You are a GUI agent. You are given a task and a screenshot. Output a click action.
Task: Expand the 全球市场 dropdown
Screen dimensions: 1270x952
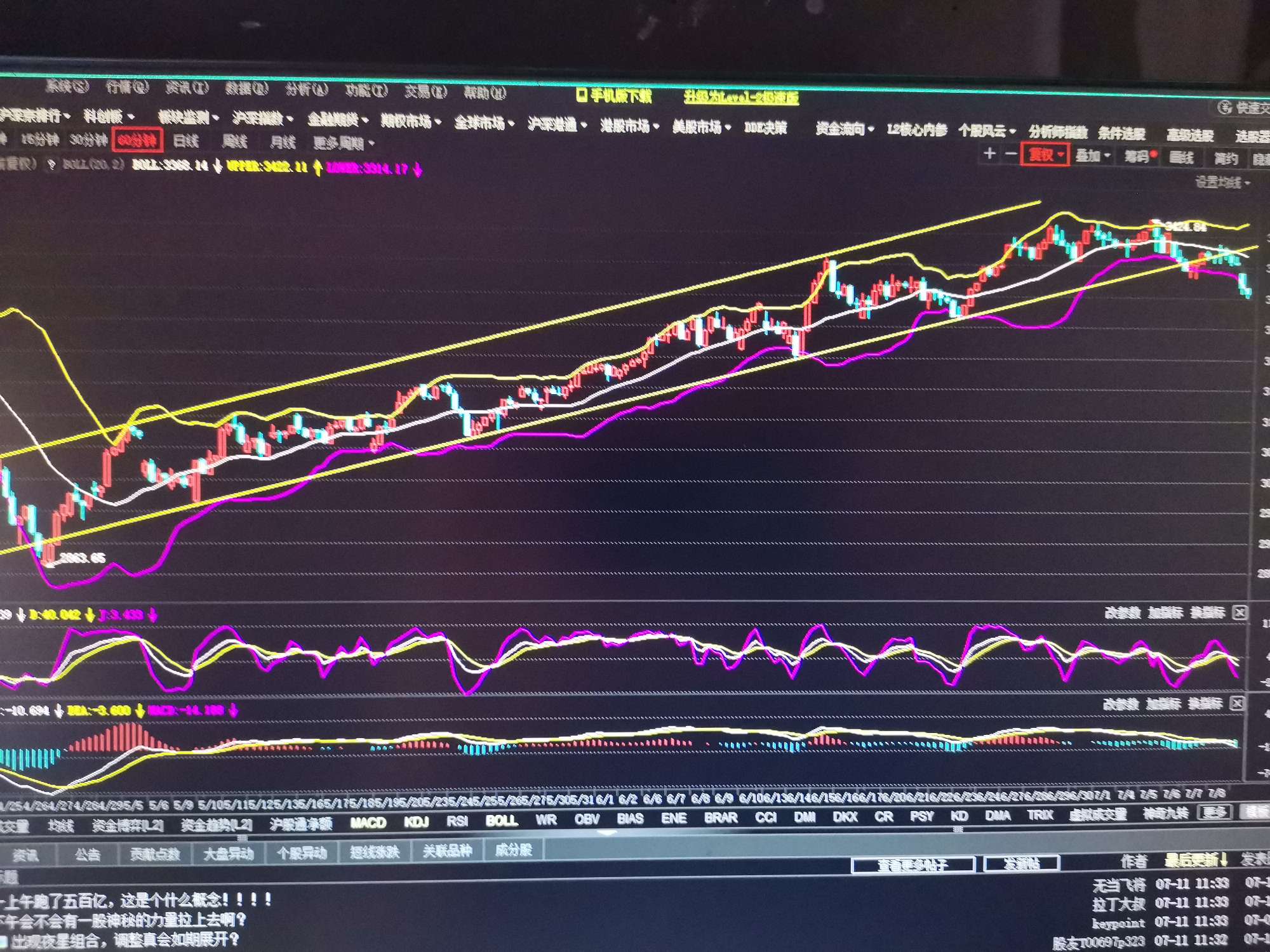[x=485, y=122]
